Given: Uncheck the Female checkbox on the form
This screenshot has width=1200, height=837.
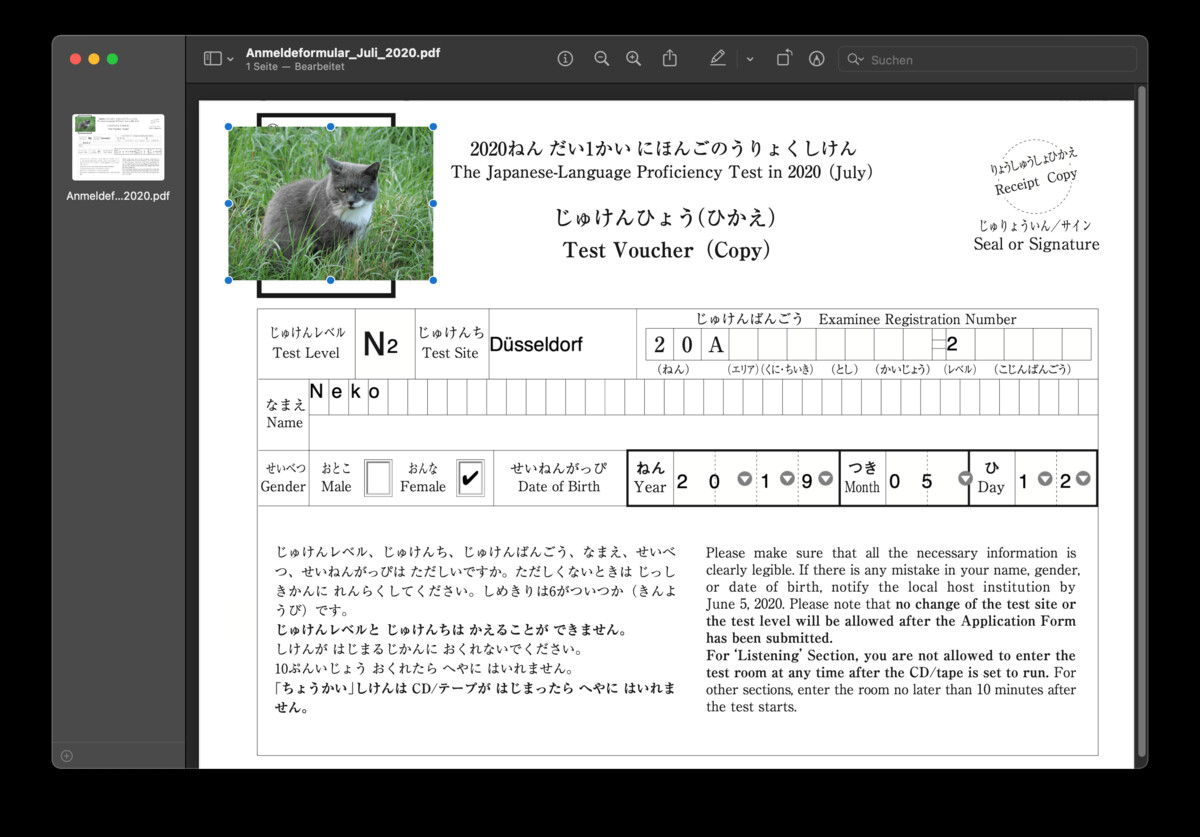Looking at the screenshot, I should [471, 478].
